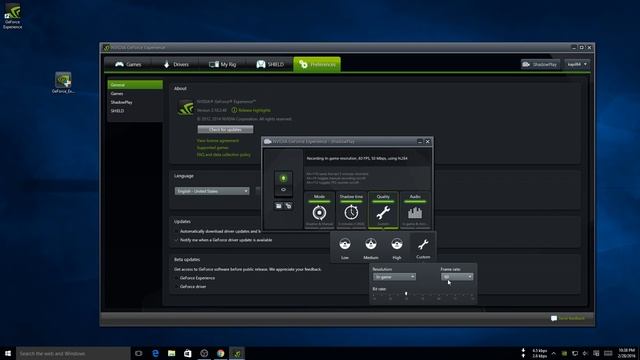
Task: Open the Frame rate dropdown
Action: pos(457,277)
